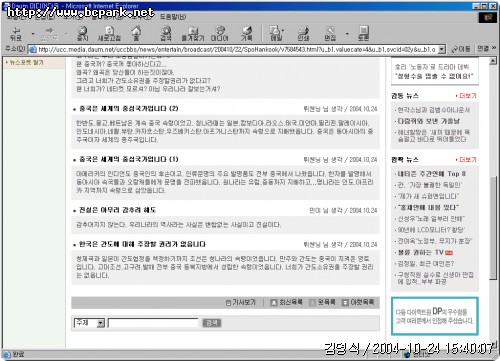The image size is (500, 361).
Task: Open the '김정일, 최근 애인은?' link
Action: click(x=426, y=264)
